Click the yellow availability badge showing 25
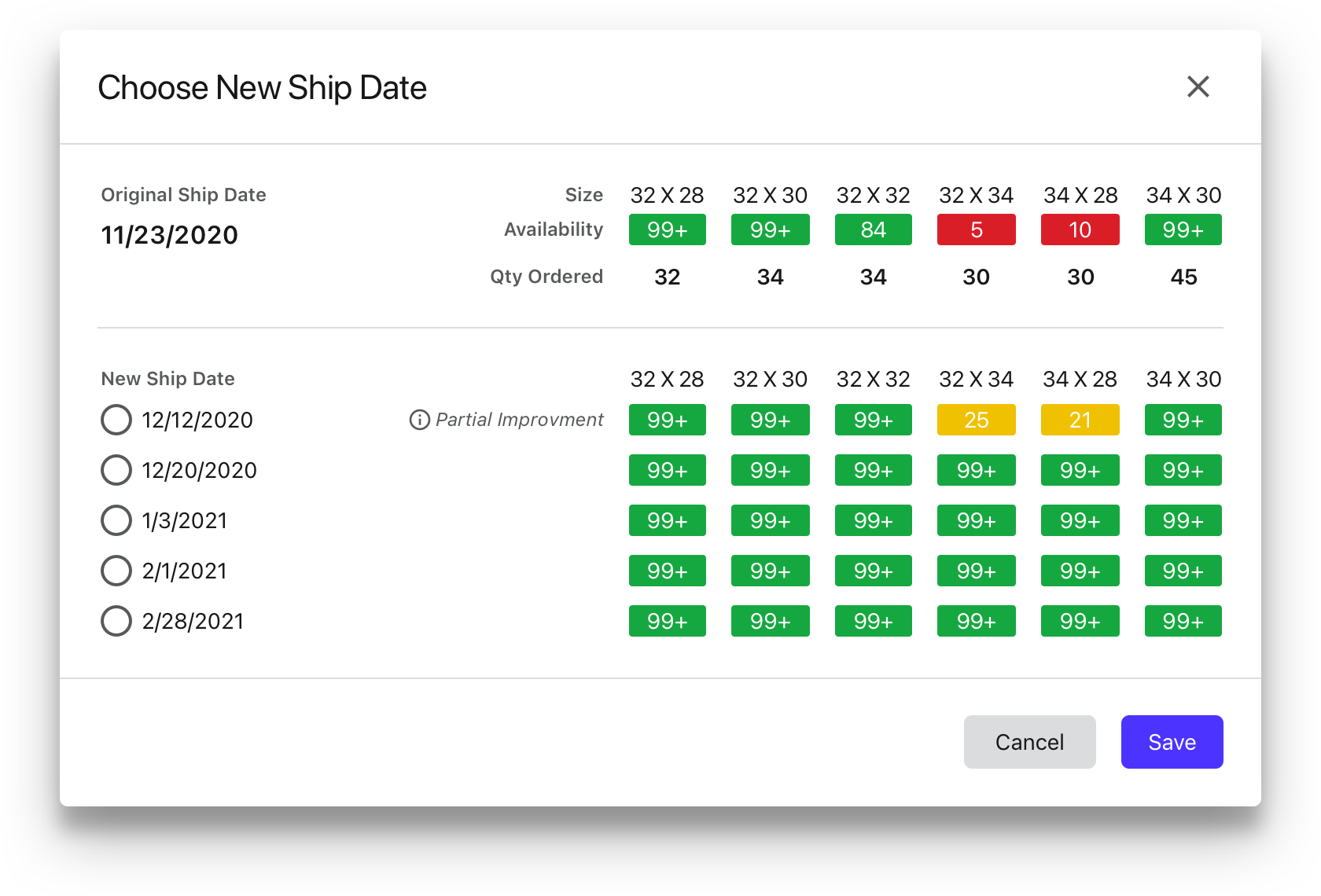The width and height of the screenshot is (1321, 896). tap(976, 420)
